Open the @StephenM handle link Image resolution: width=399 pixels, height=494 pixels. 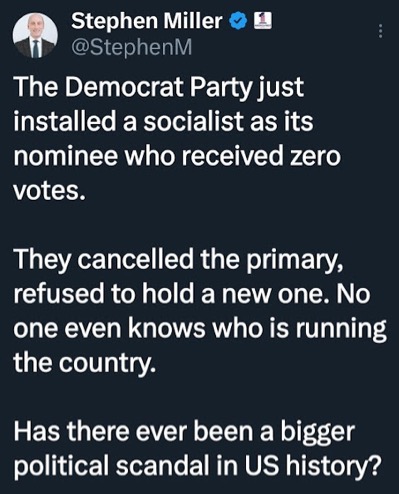(132, 47)
